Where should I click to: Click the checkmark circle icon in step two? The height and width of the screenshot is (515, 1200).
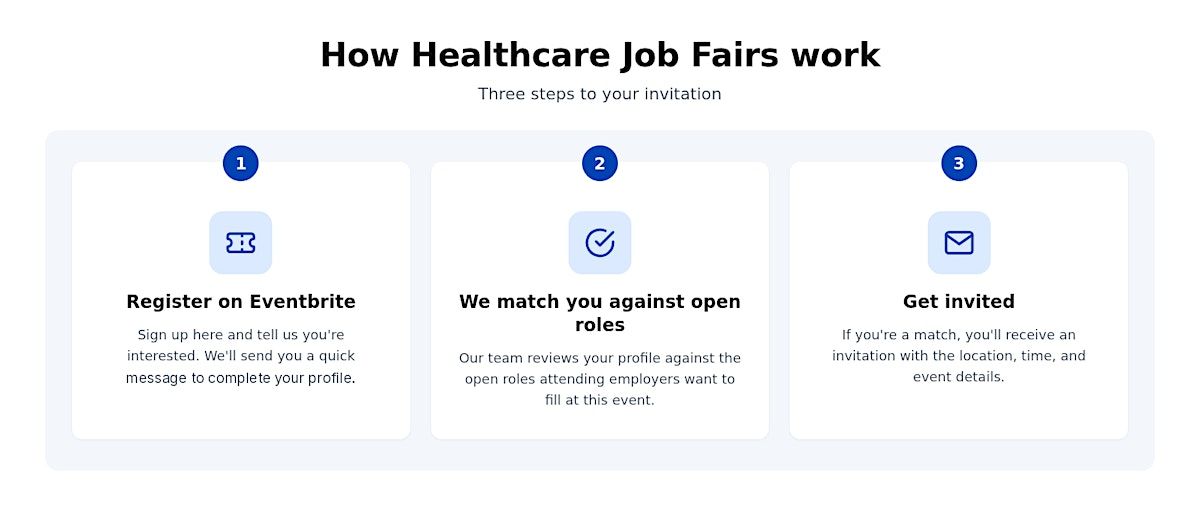pos(600,243)
